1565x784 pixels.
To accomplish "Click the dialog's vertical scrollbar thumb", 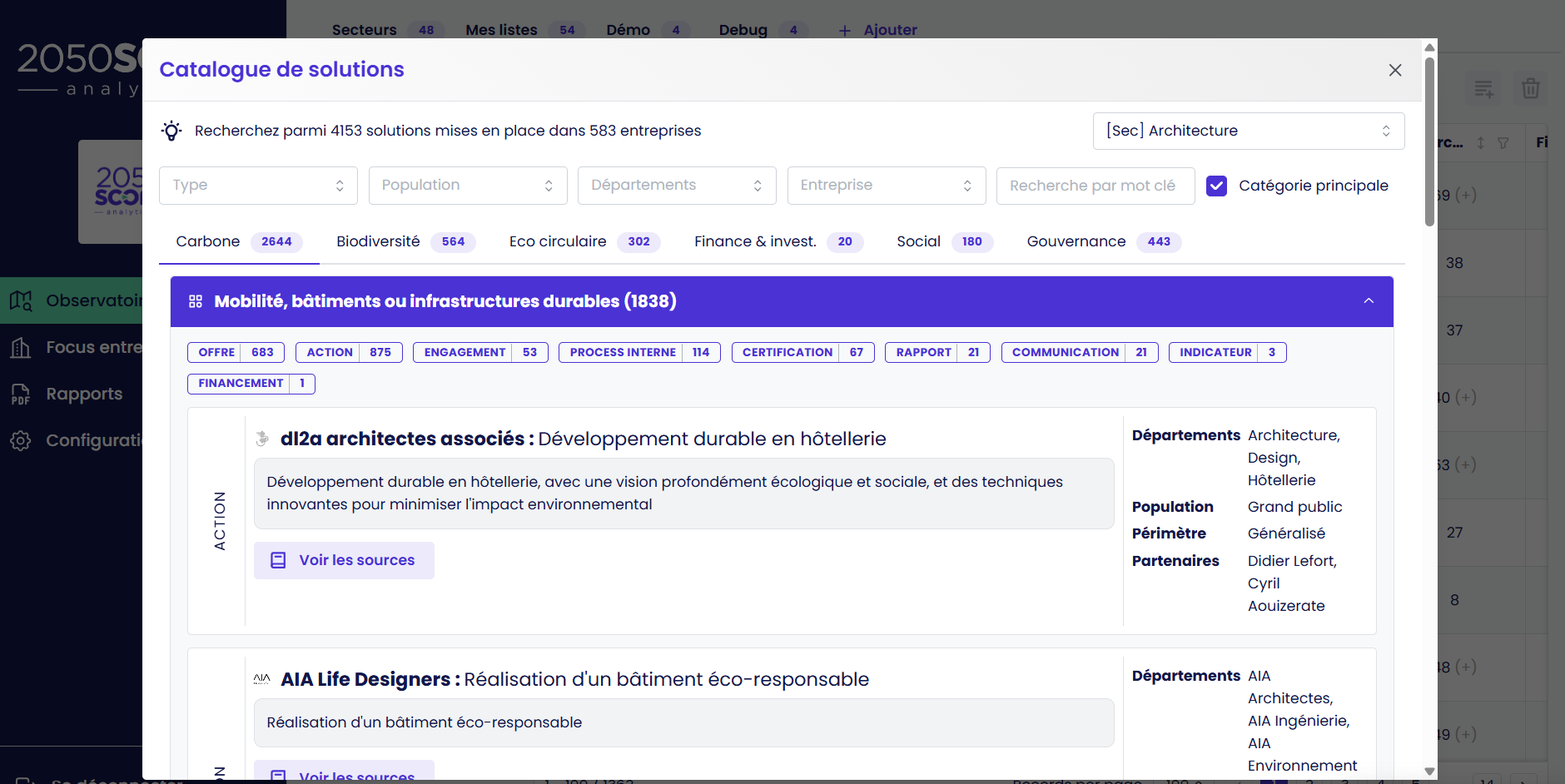I will click(1430, 141).
